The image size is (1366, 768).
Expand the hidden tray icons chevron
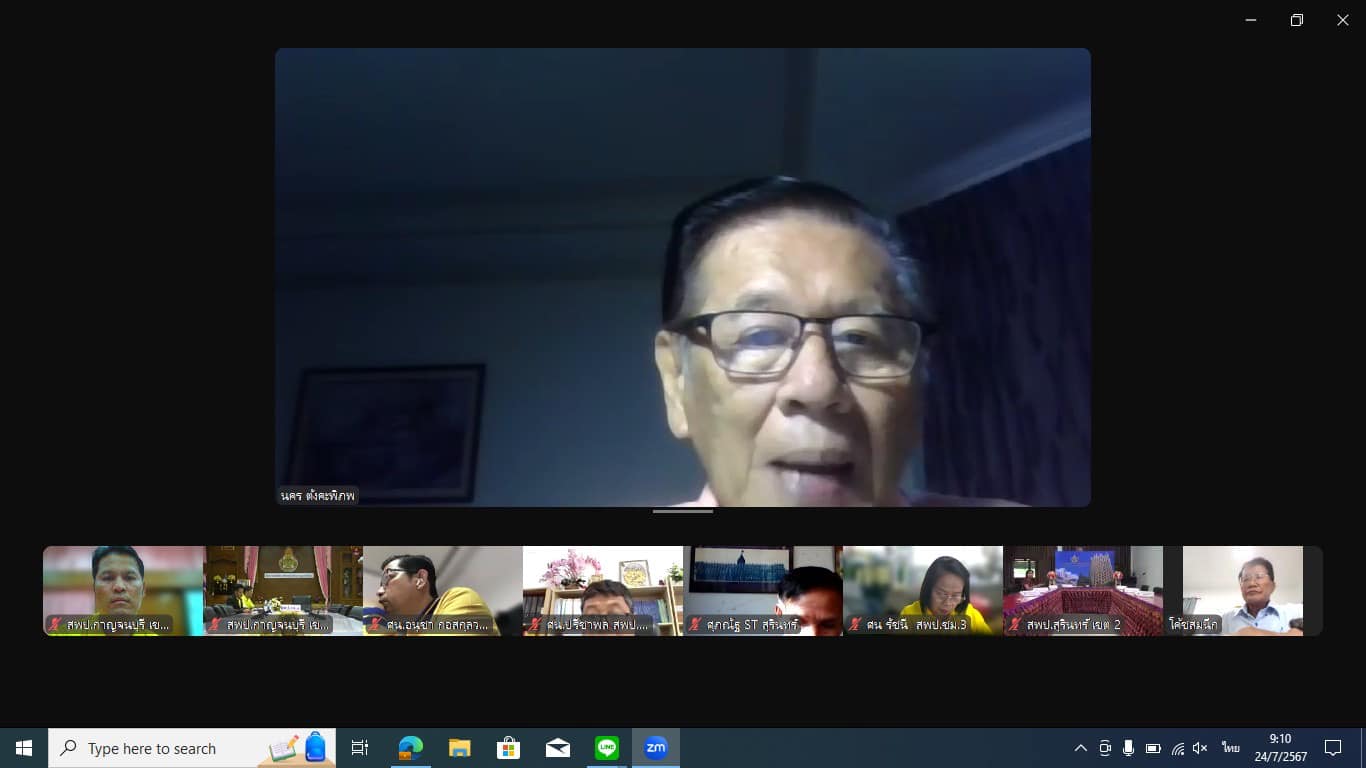pyautogui.click(x=1080, y=748)
